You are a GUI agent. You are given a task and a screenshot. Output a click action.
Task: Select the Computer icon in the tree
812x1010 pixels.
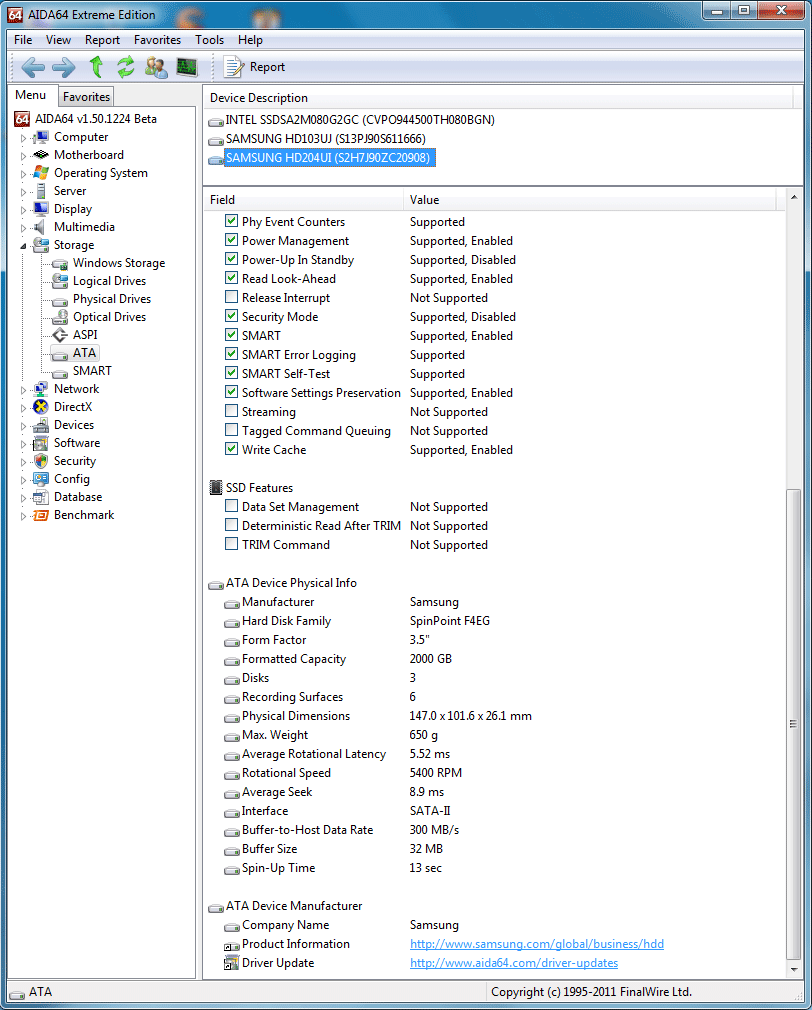(41, 137)
